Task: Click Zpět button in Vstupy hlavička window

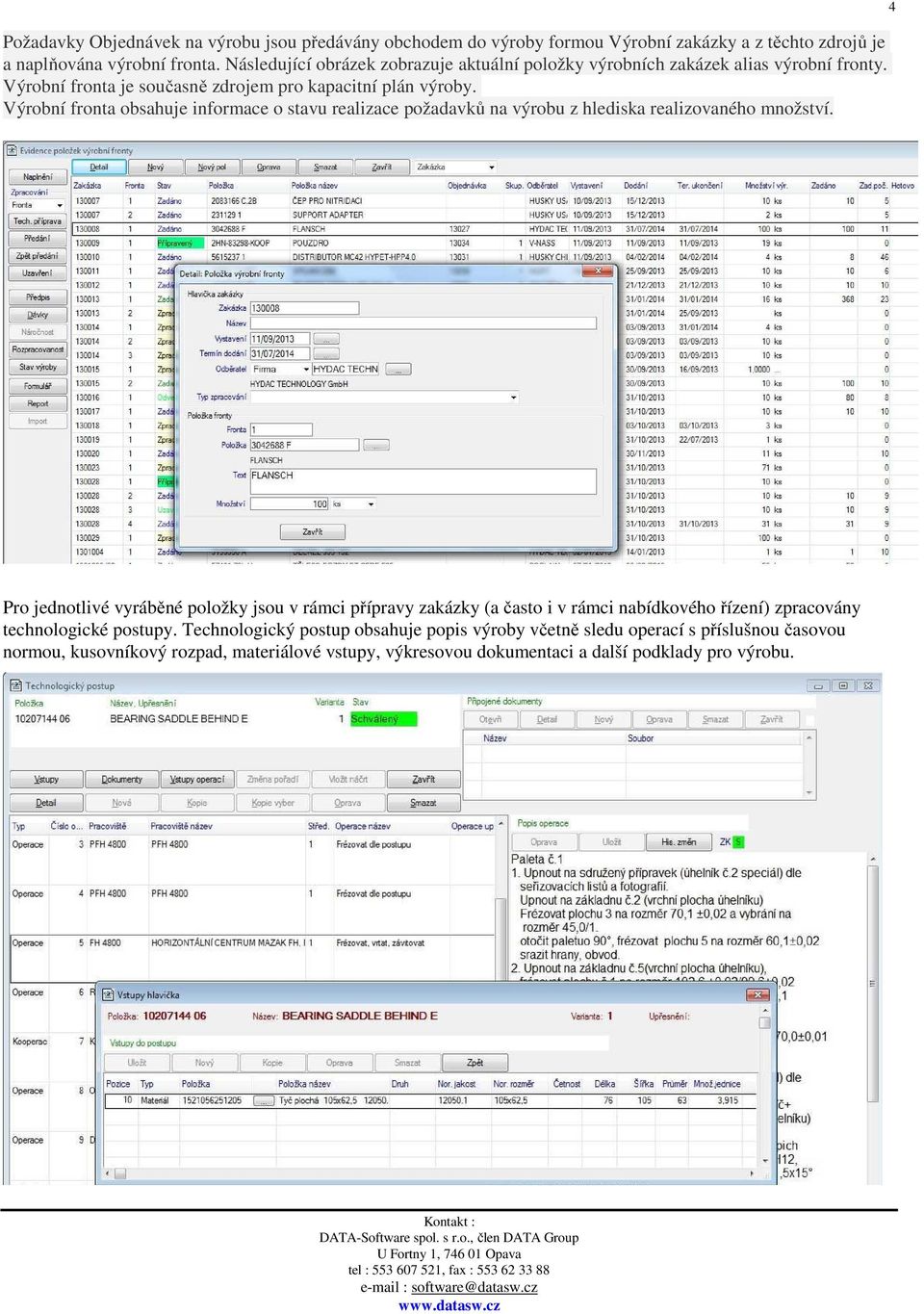Action: click(475, 1063)
